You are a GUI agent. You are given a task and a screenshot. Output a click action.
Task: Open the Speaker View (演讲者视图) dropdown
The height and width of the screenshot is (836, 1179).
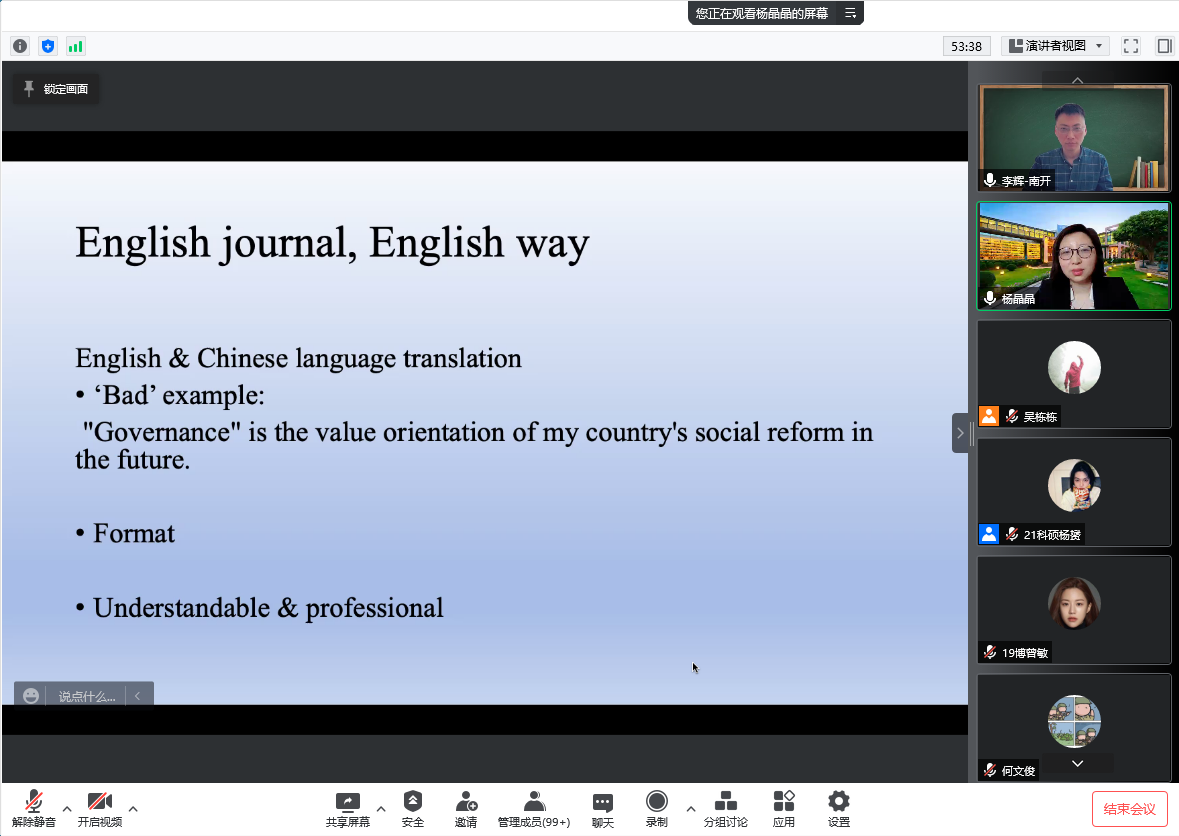1055,46
